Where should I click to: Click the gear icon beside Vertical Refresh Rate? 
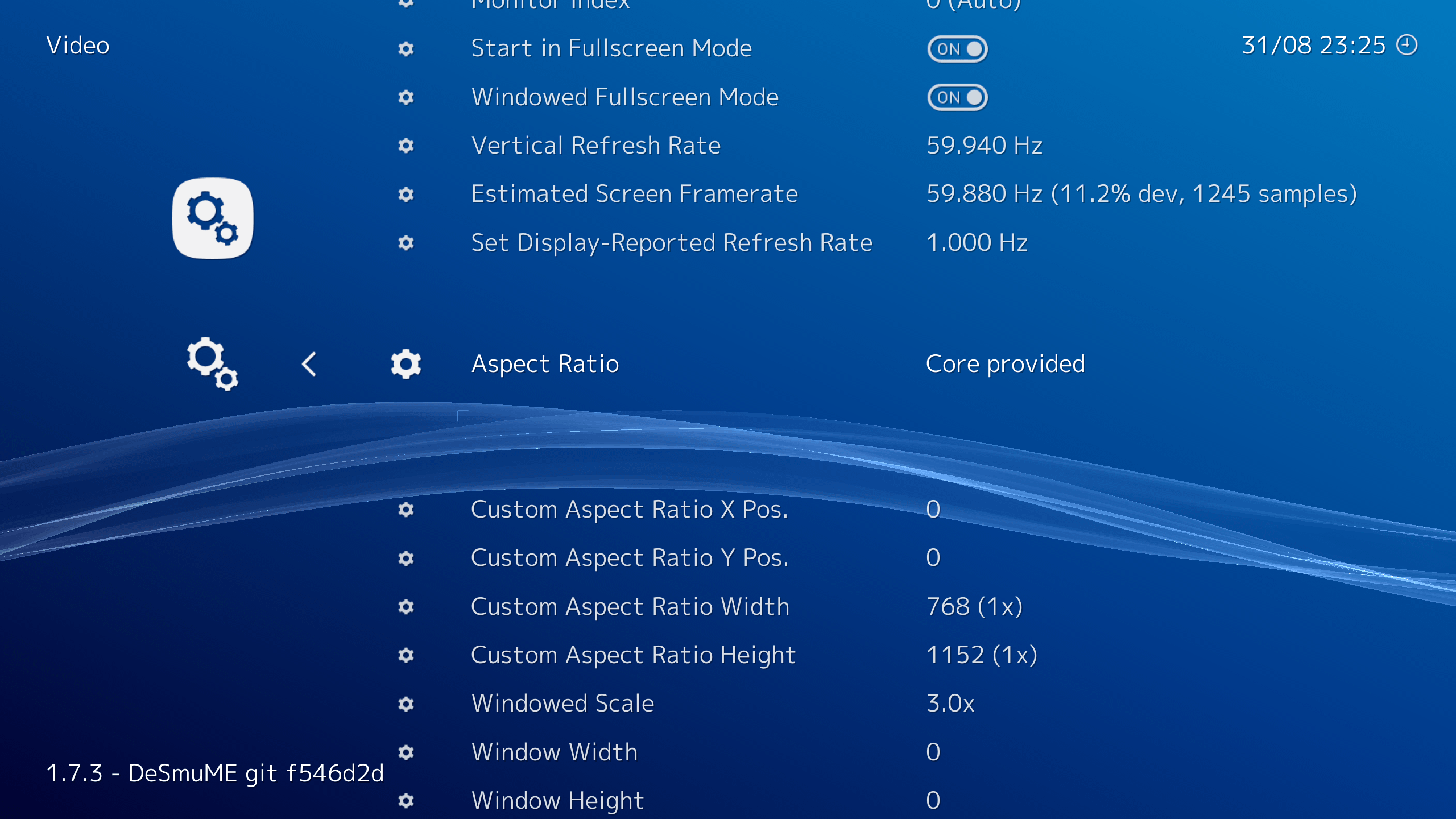coord(406,147)
